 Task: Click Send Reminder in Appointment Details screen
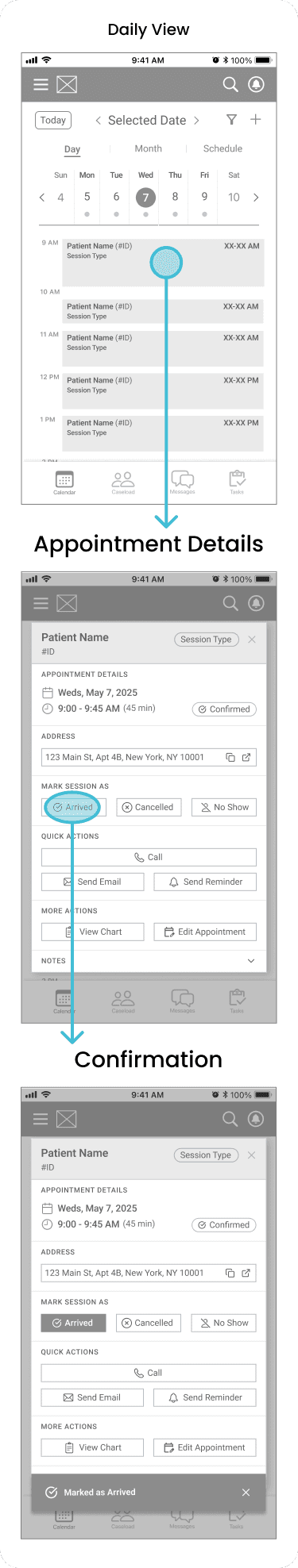[x=205, y=882]
